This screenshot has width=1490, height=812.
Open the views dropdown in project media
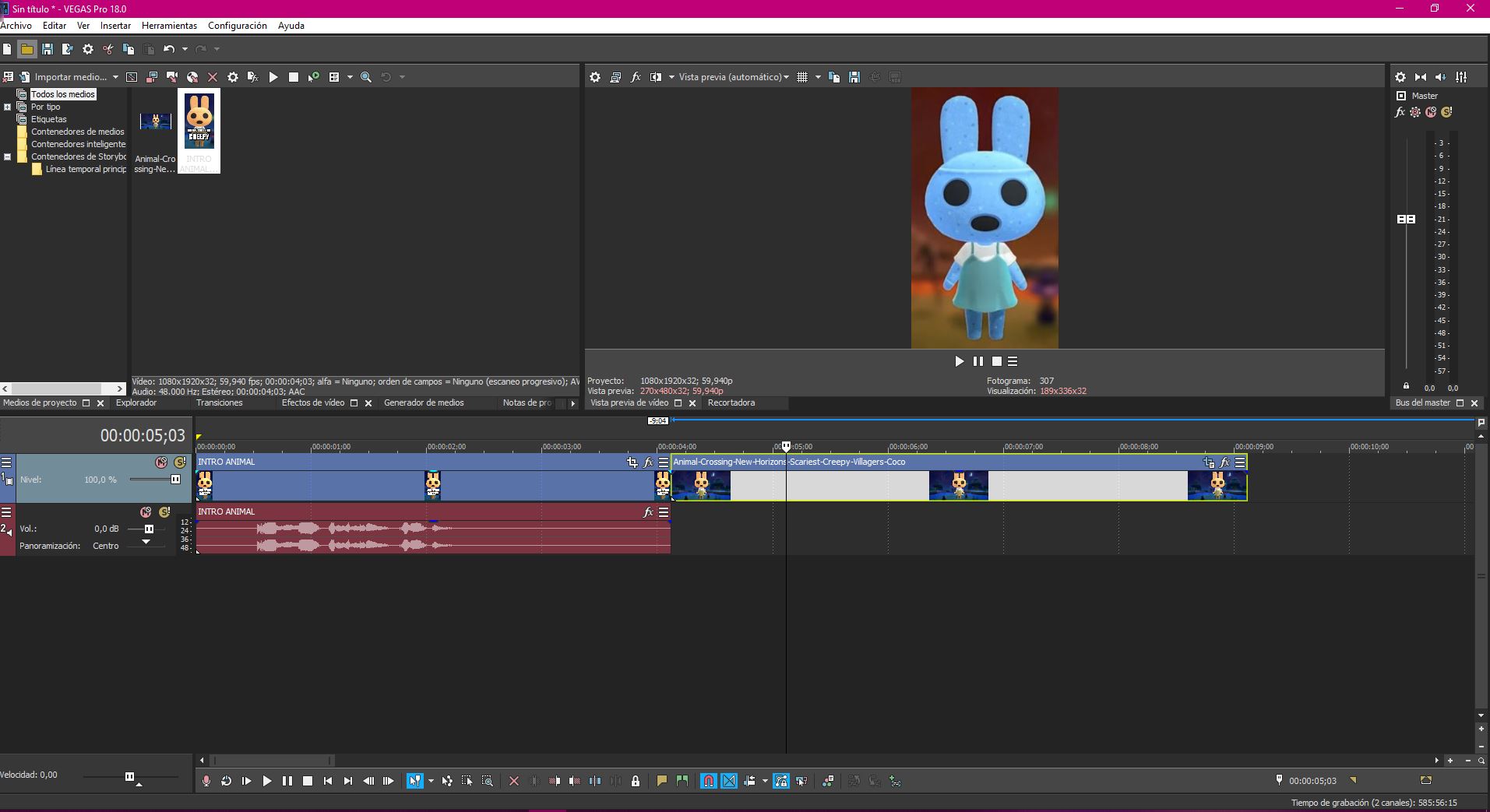click(x=350, y=77)
